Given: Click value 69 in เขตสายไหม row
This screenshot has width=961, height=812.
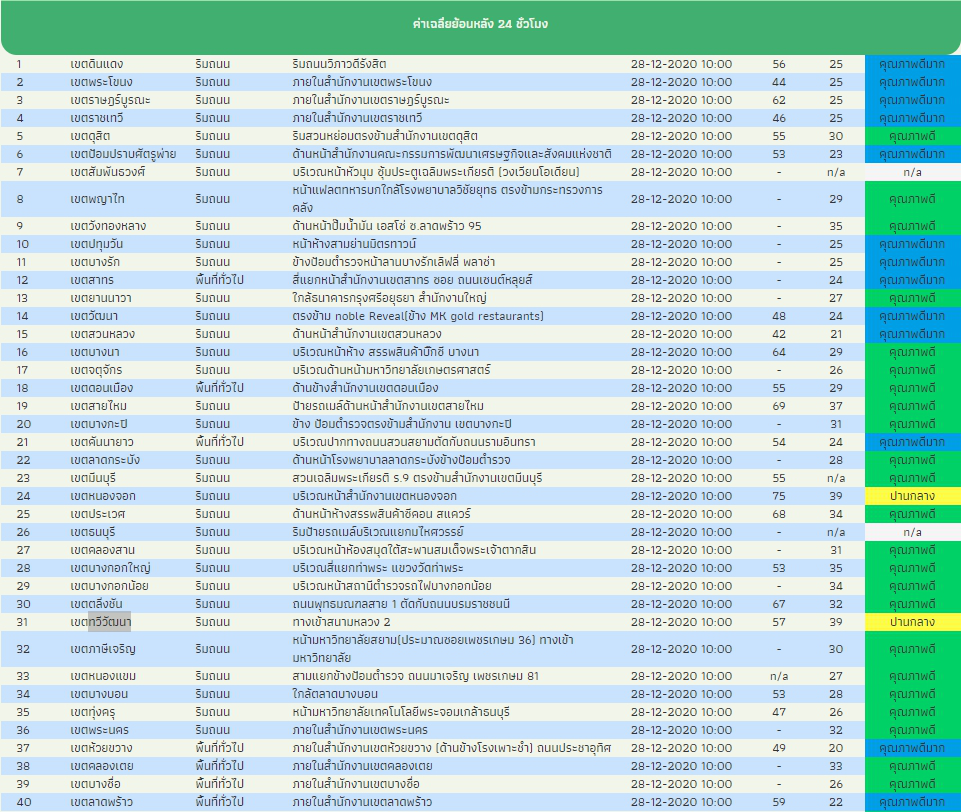Looking at the screenshot, I should point(778,406).
